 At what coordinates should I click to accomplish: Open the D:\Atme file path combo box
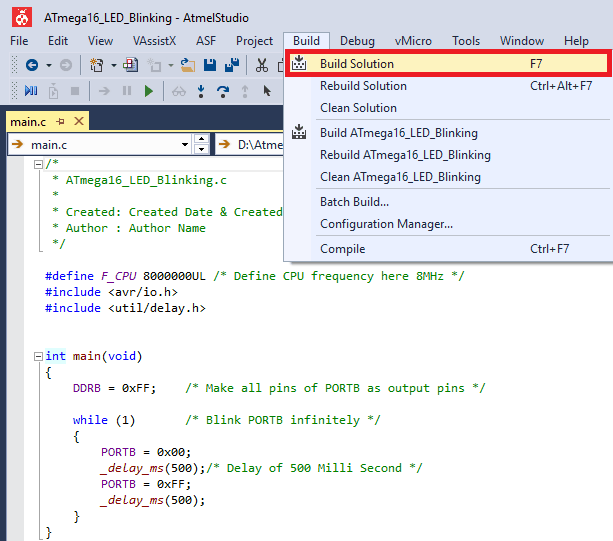pos(250,145)
